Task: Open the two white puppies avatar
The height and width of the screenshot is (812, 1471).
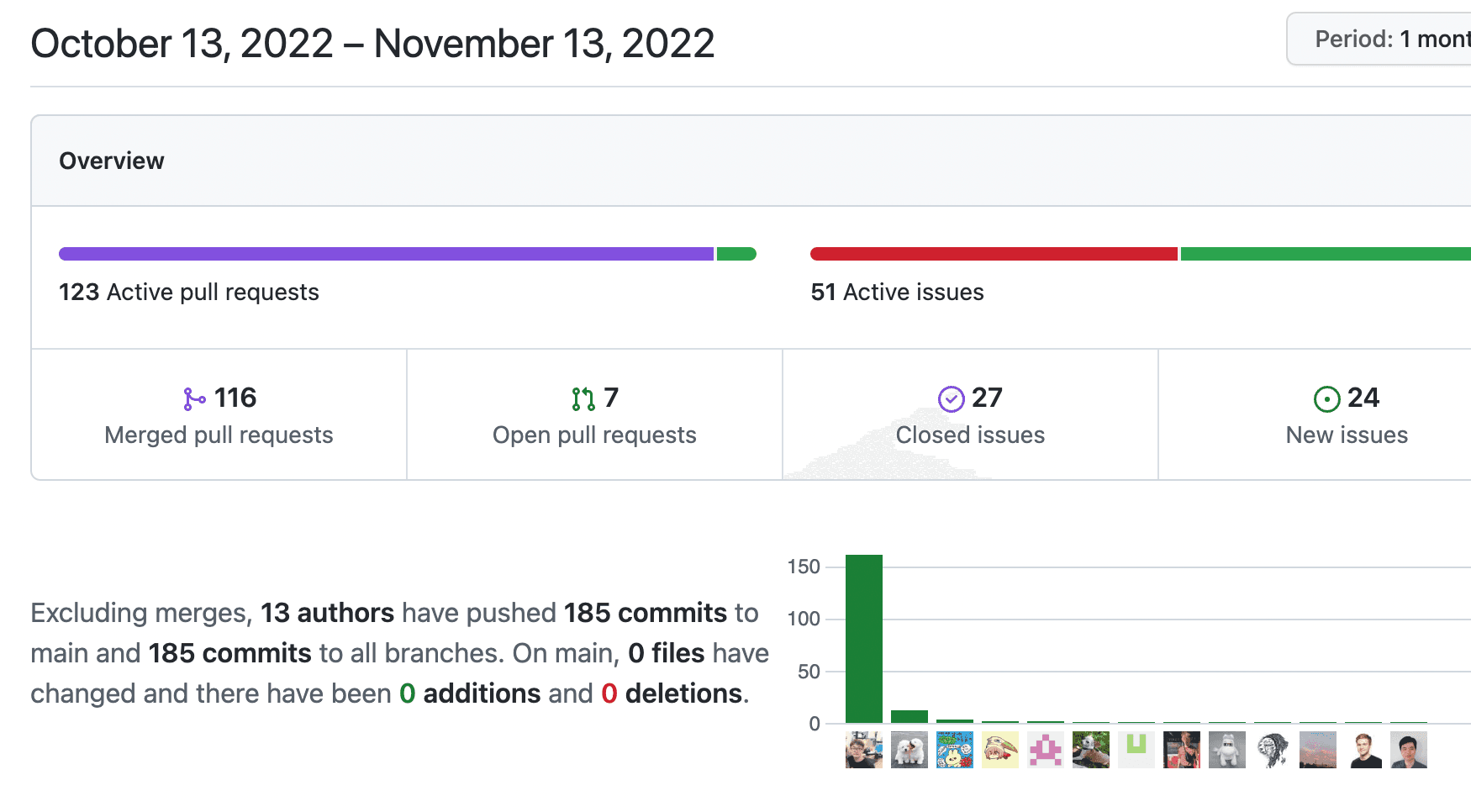Action: [x=909, y=750]
